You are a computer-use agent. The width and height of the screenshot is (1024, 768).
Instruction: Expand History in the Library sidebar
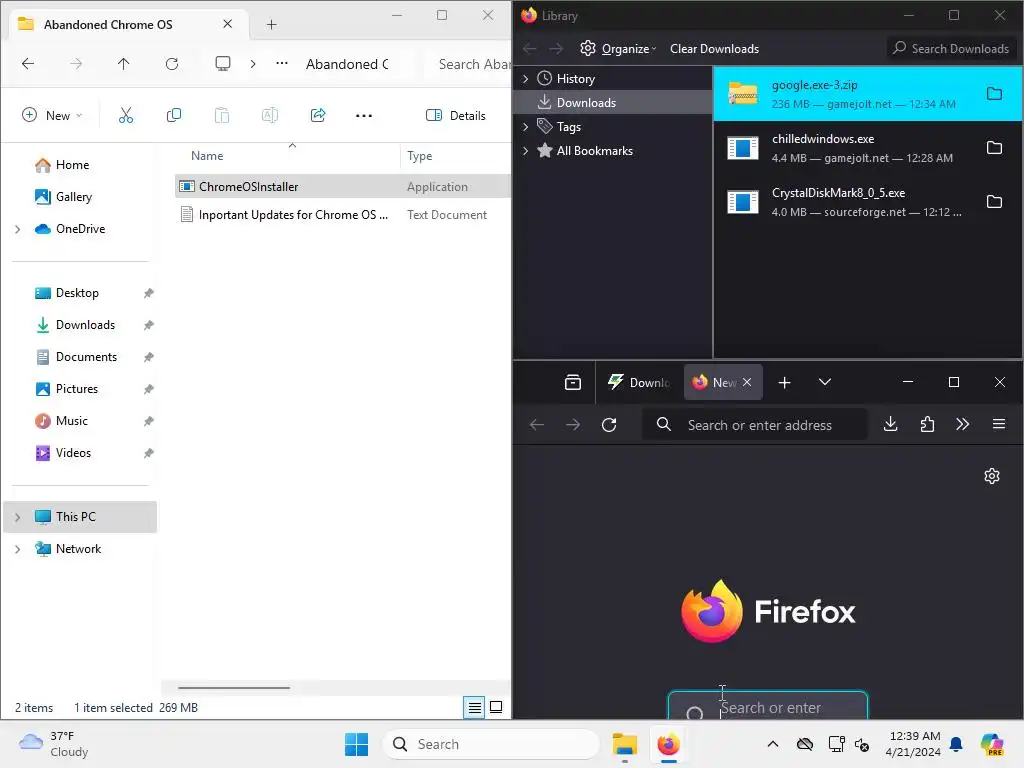click(526, 78)
